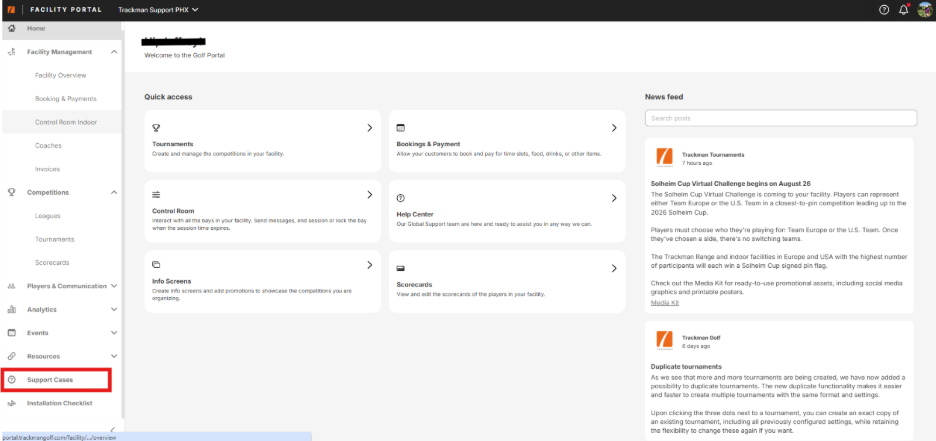Click the sidebar vertical scrollbar
The width and height of the screenshot is (936, 441).
[x=124, y=221]
